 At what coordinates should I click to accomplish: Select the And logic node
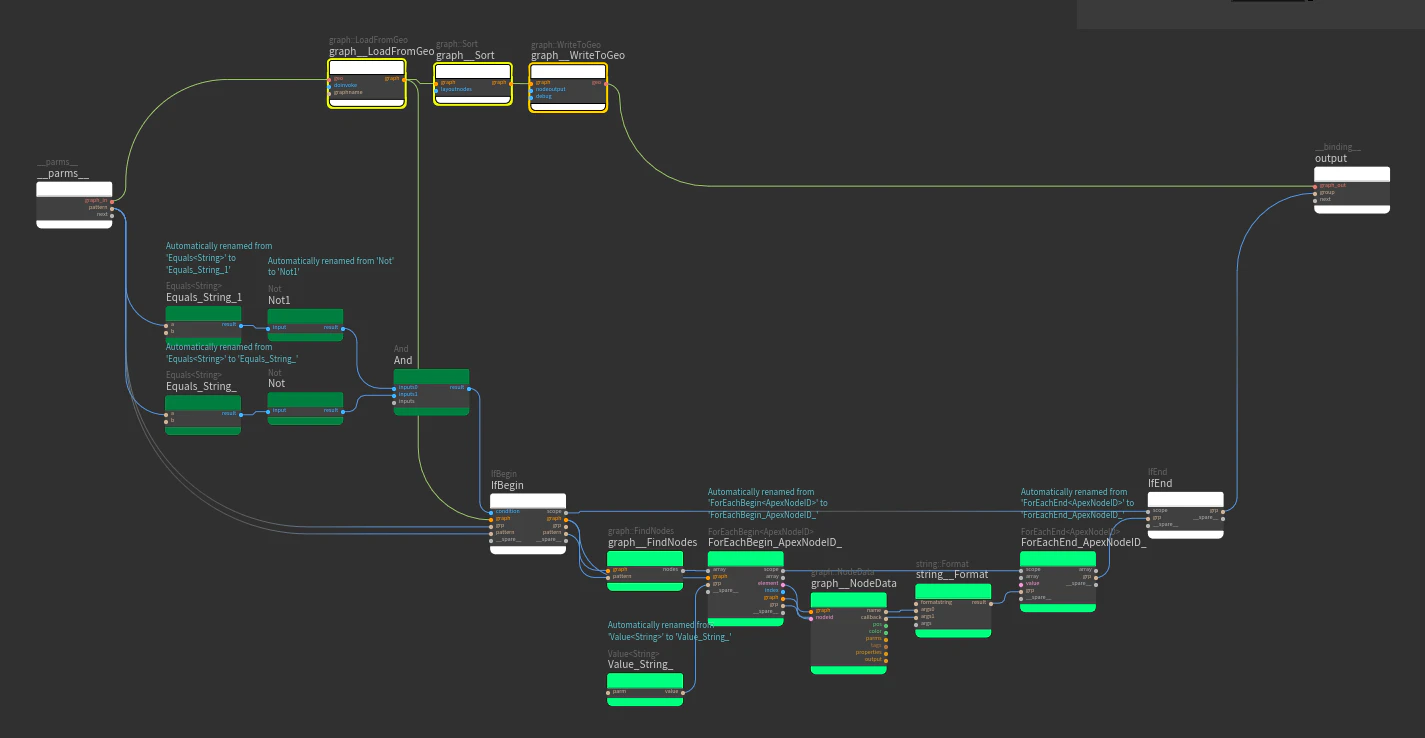tap(431, 392)
